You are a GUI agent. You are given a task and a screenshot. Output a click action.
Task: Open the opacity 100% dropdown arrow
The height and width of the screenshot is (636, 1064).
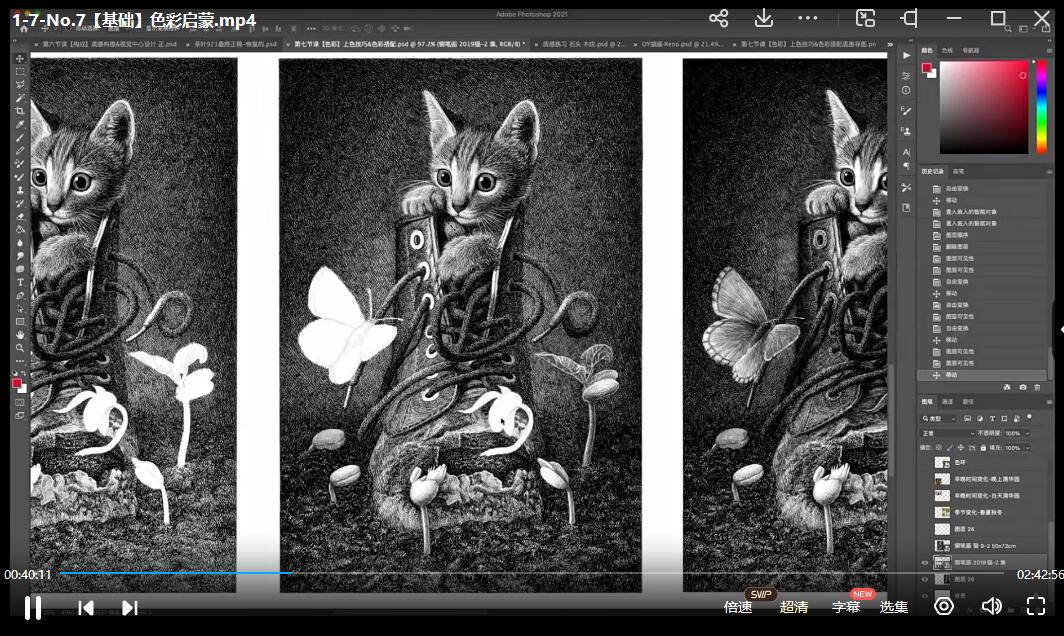[x=1027, y=433]
